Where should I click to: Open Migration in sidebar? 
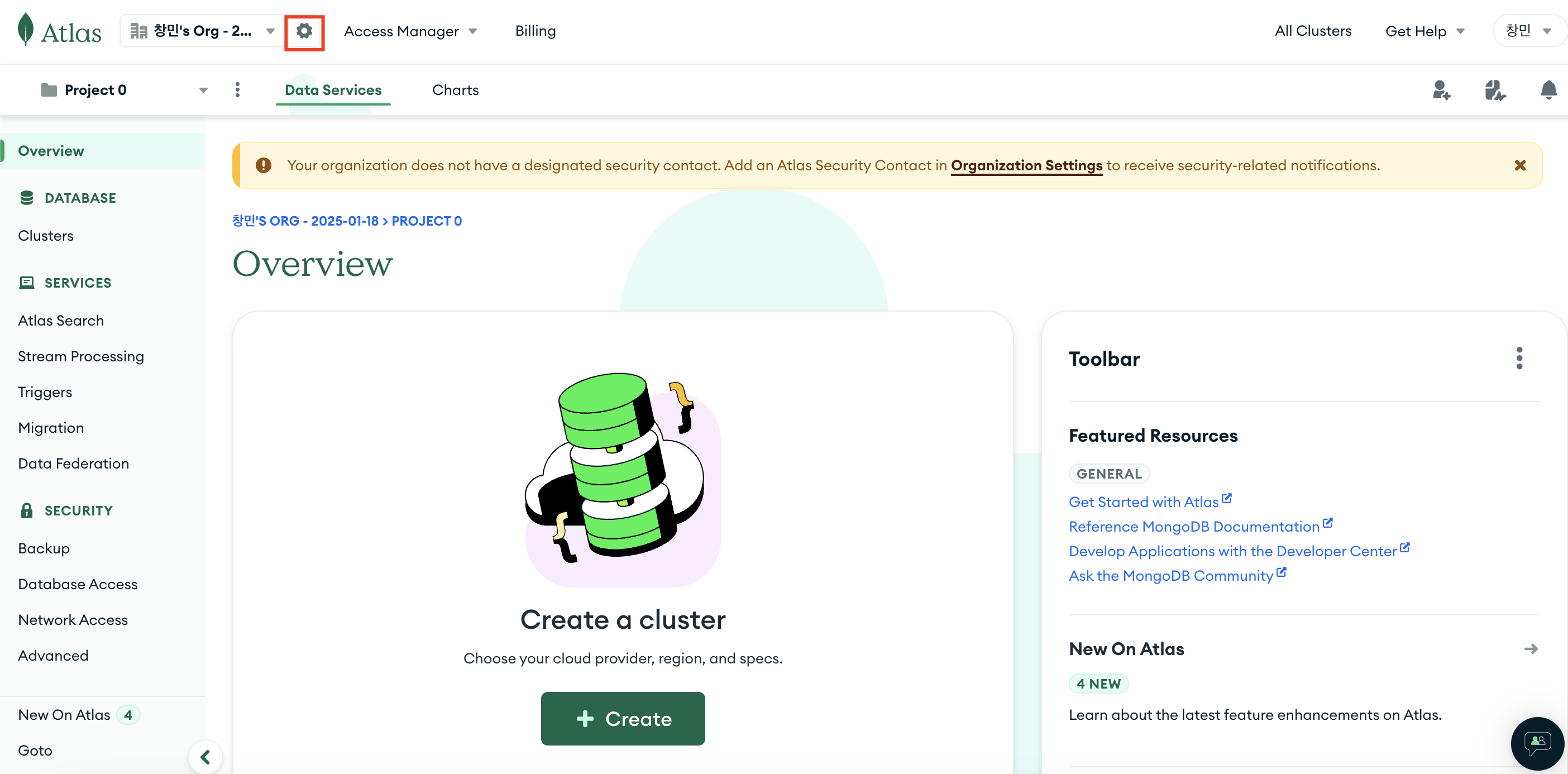tap(51, 428)
